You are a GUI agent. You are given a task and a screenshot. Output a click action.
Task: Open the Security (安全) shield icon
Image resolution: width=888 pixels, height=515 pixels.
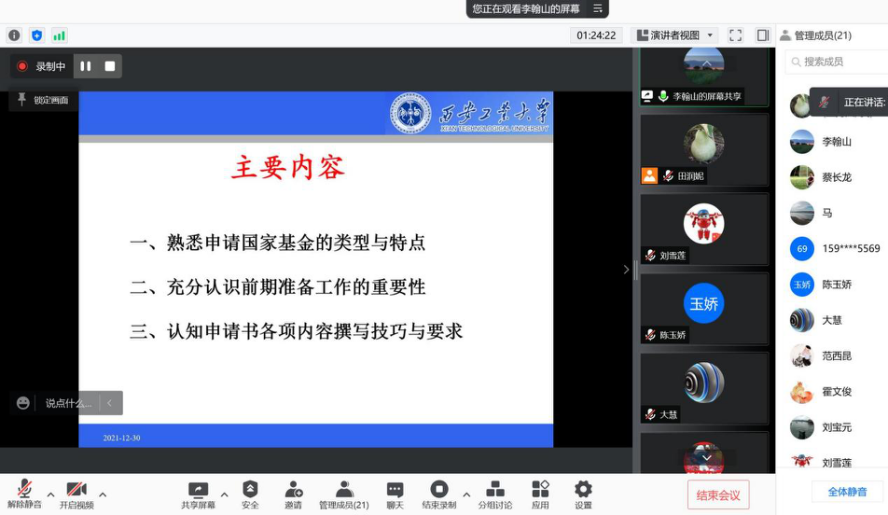(x=250, y=493)
